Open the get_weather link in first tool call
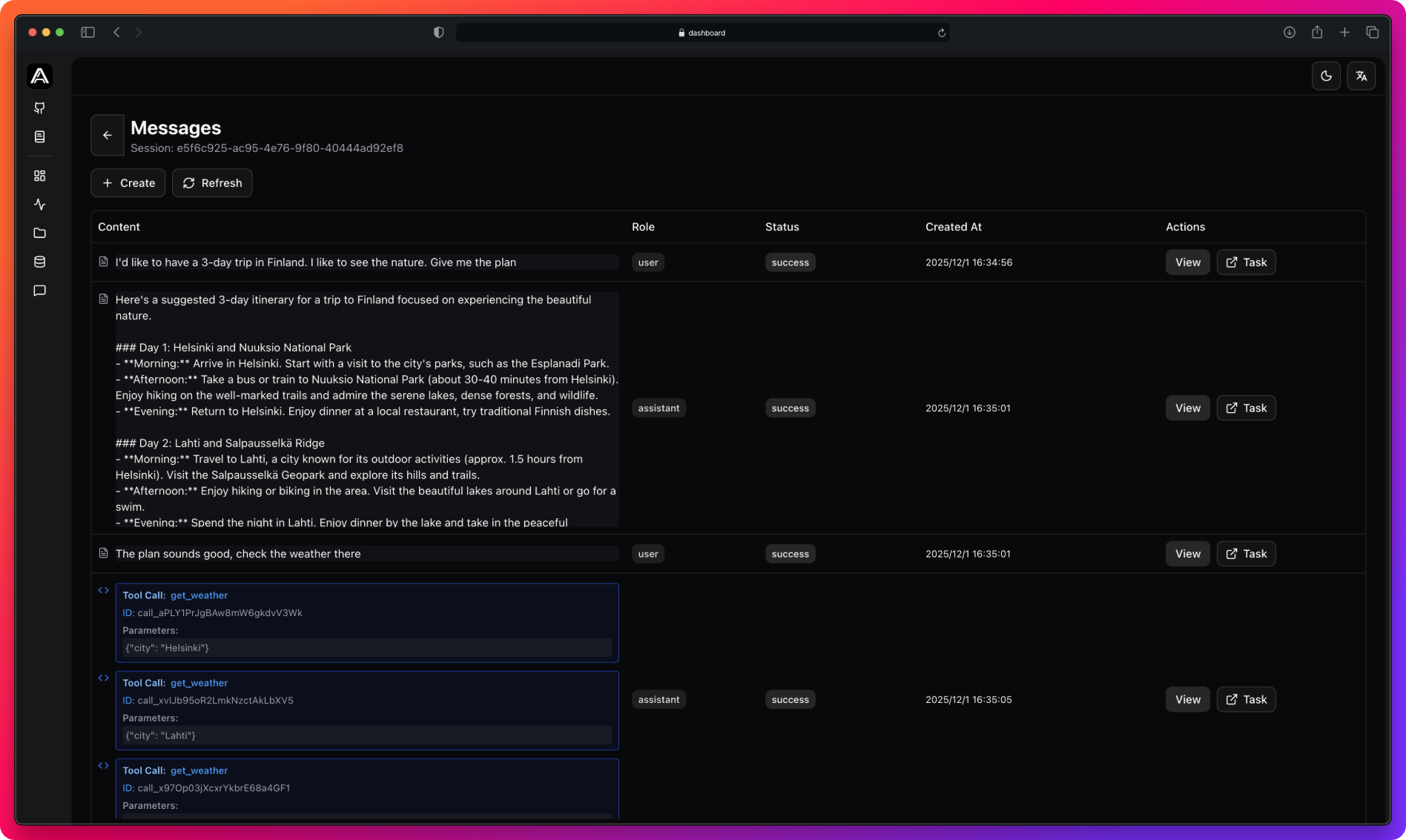 (199, 595)
